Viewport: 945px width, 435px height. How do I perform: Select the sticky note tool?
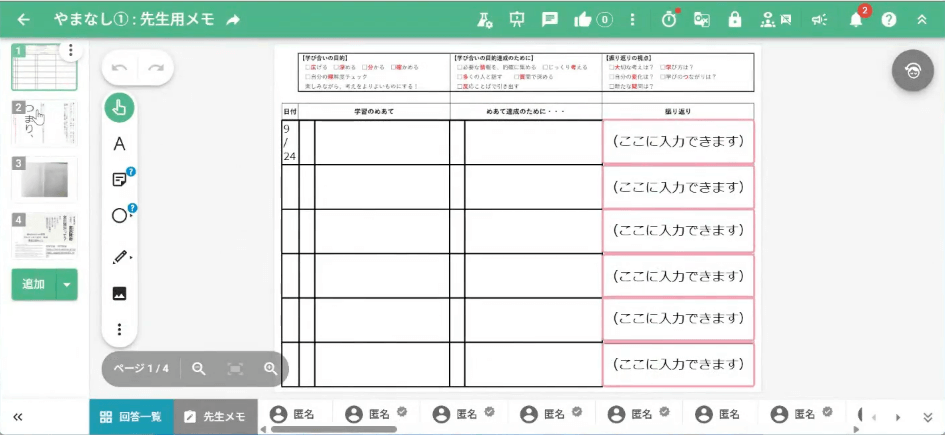119,180
